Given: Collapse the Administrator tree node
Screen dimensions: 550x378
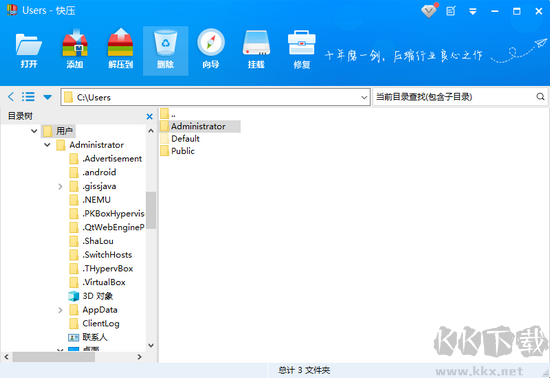Looking at the screenshot, I should (47, 145).
